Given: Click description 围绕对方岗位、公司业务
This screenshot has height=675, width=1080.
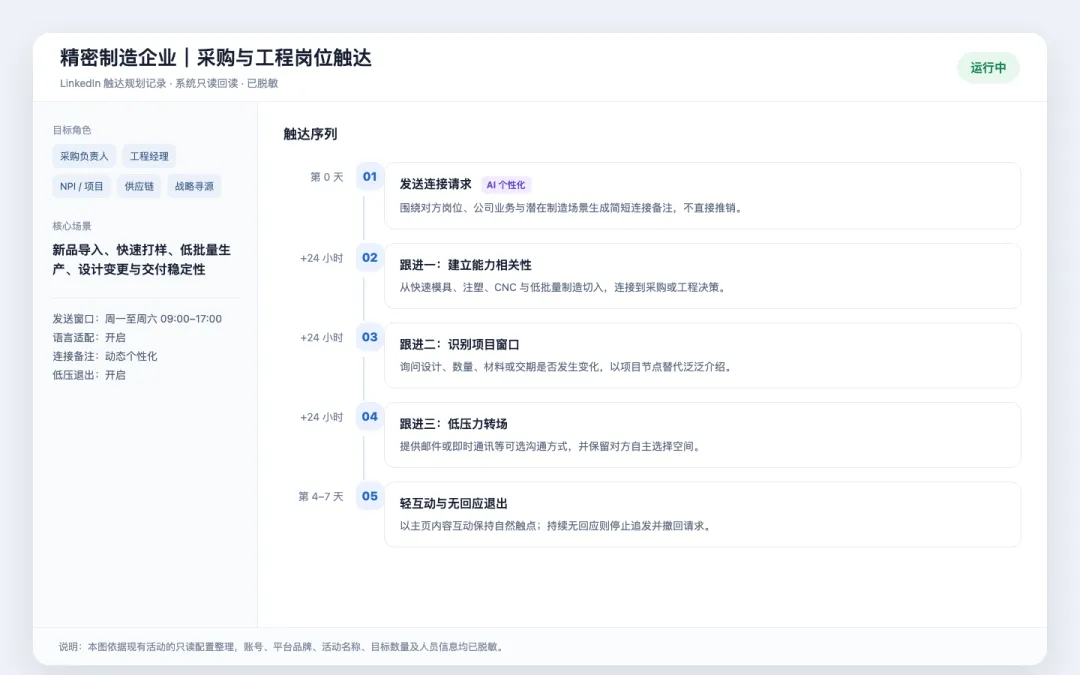Looking at the screenshot, I should click(572, 208).
